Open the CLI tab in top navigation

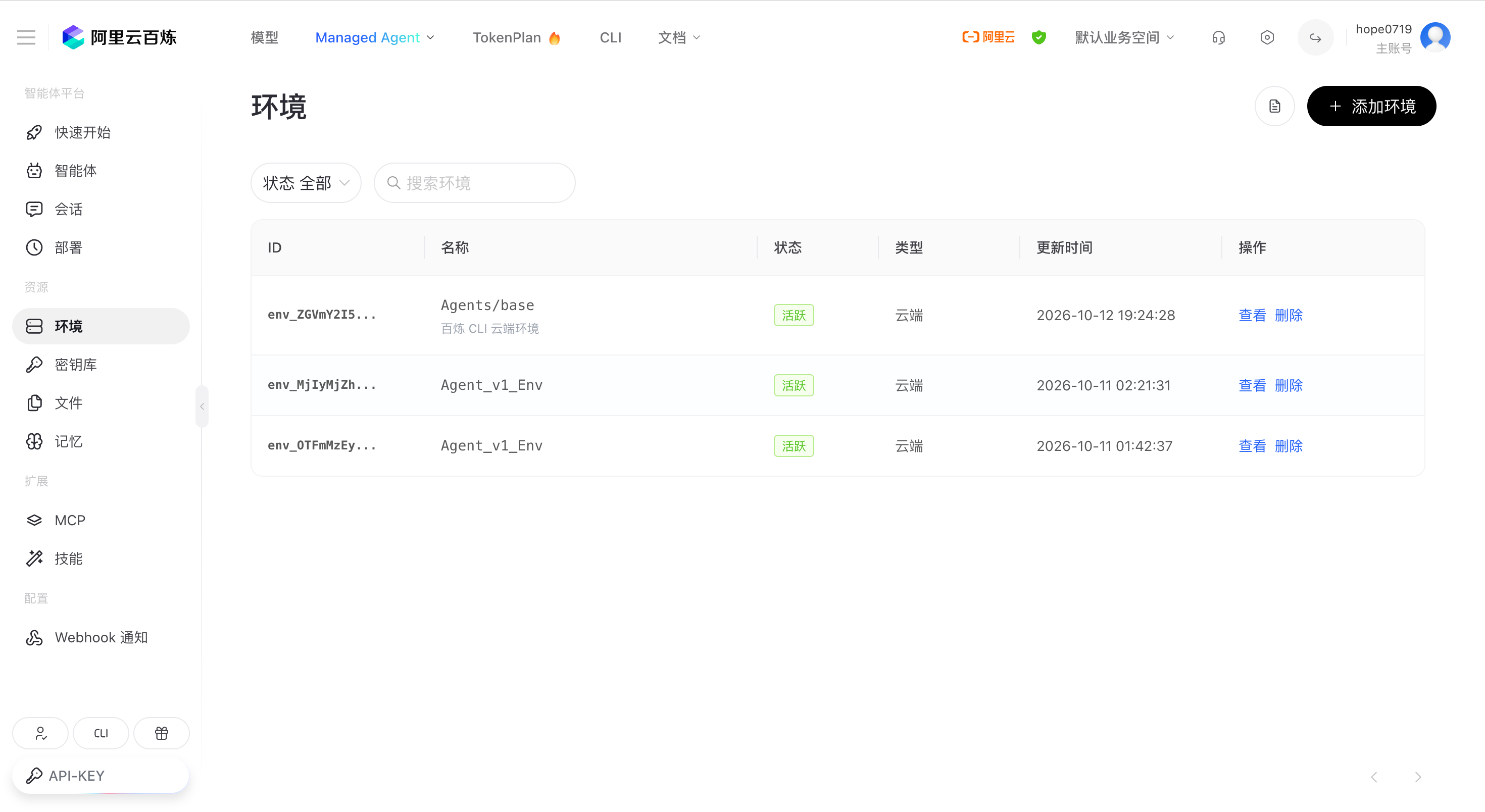[611, 37]
